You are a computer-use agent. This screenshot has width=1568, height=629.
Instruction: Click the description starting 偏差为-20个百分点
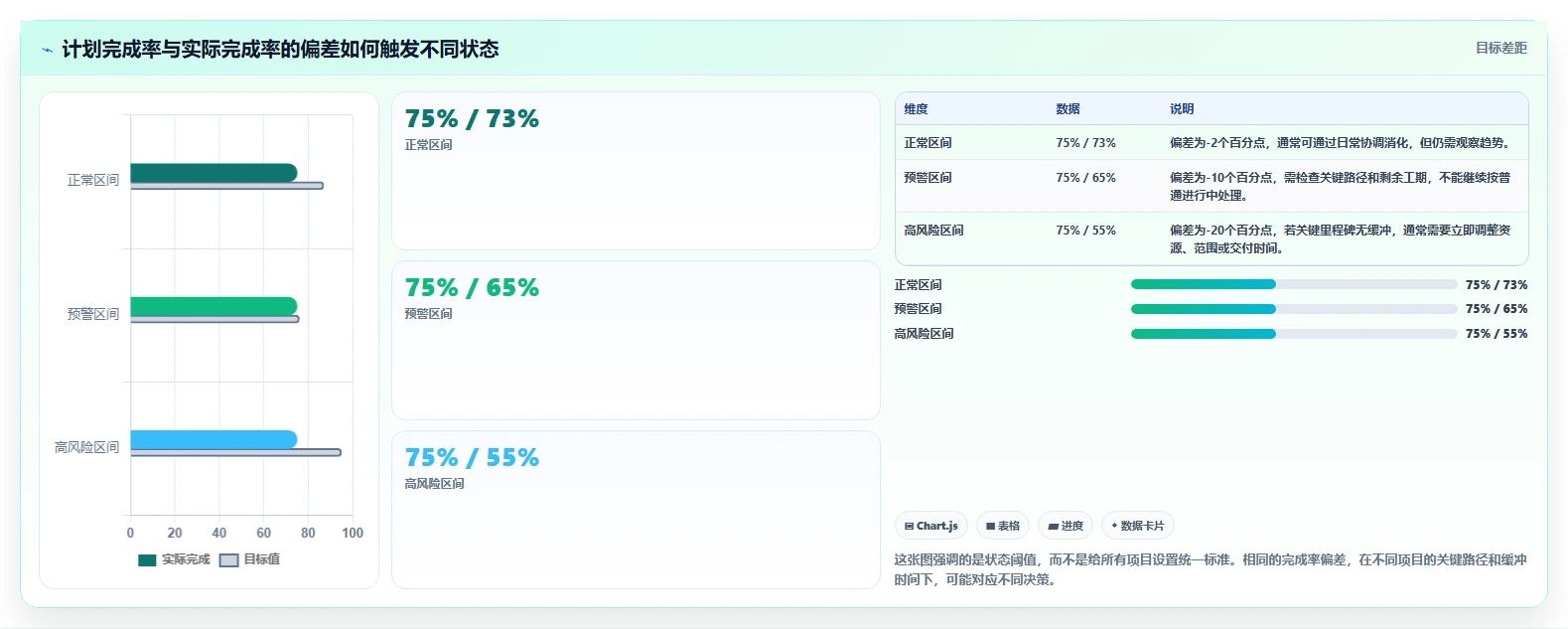[1341, 239]
